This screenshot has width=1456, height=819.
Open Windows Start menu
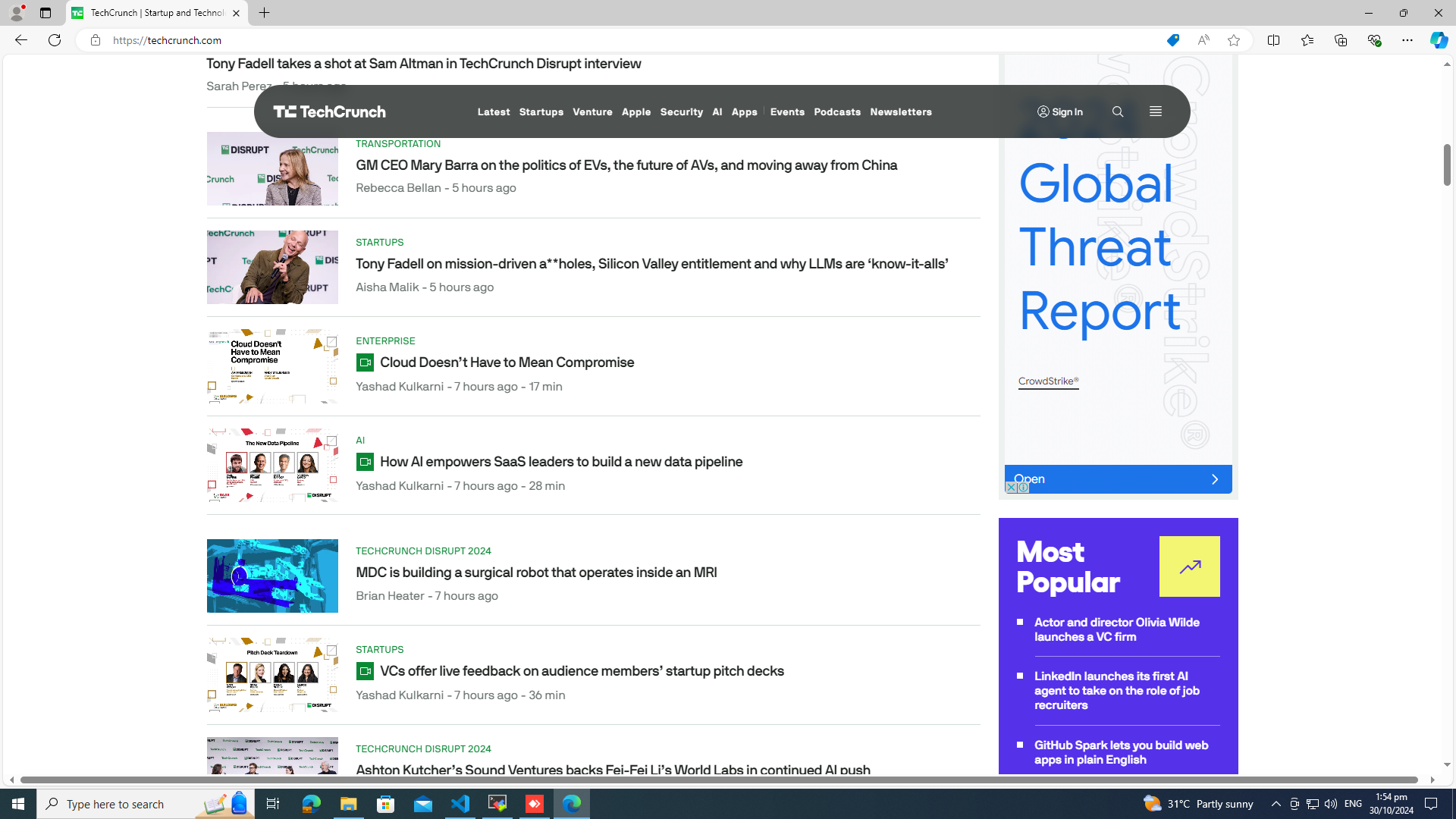[18, 804]
